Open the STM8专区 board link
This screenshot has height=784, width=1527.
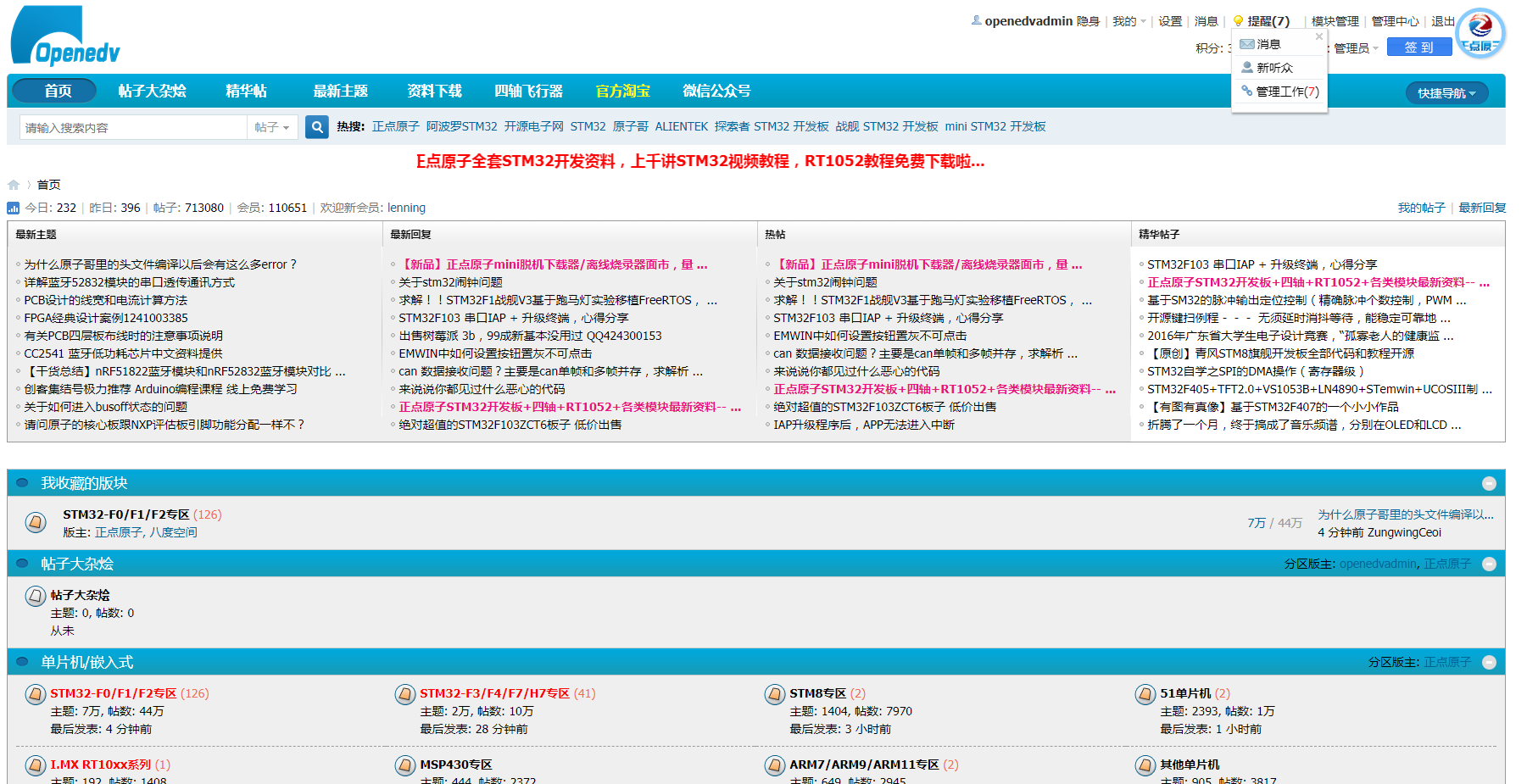(x=818, y=693)
